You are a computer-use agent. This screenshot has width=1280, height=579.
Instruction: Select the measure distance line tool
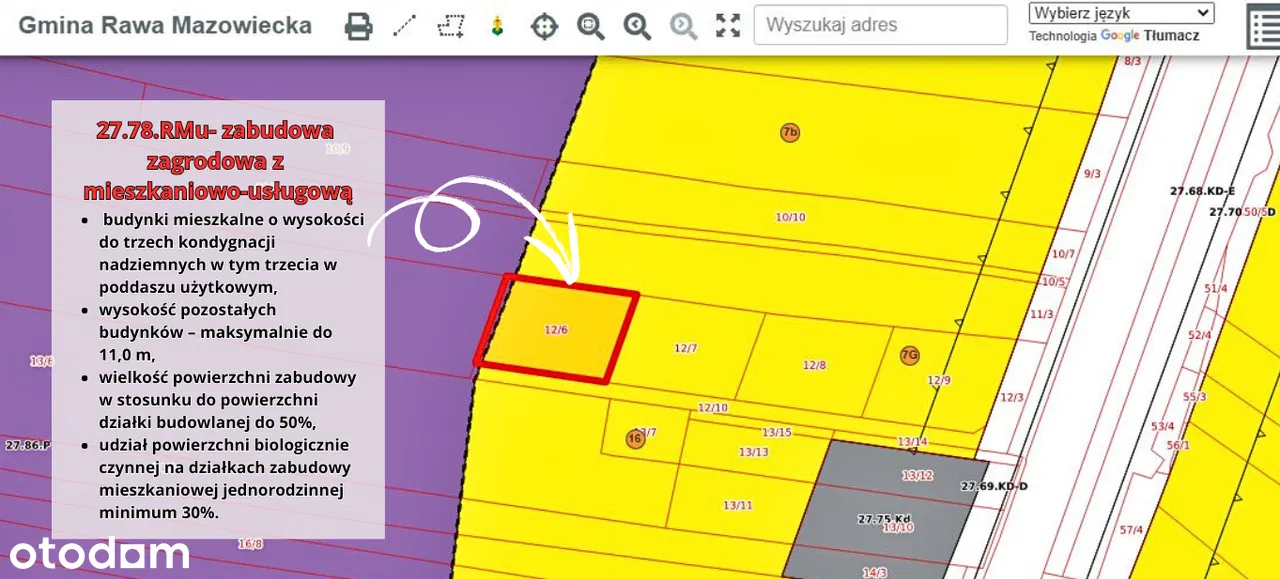(x=404, y=26)
